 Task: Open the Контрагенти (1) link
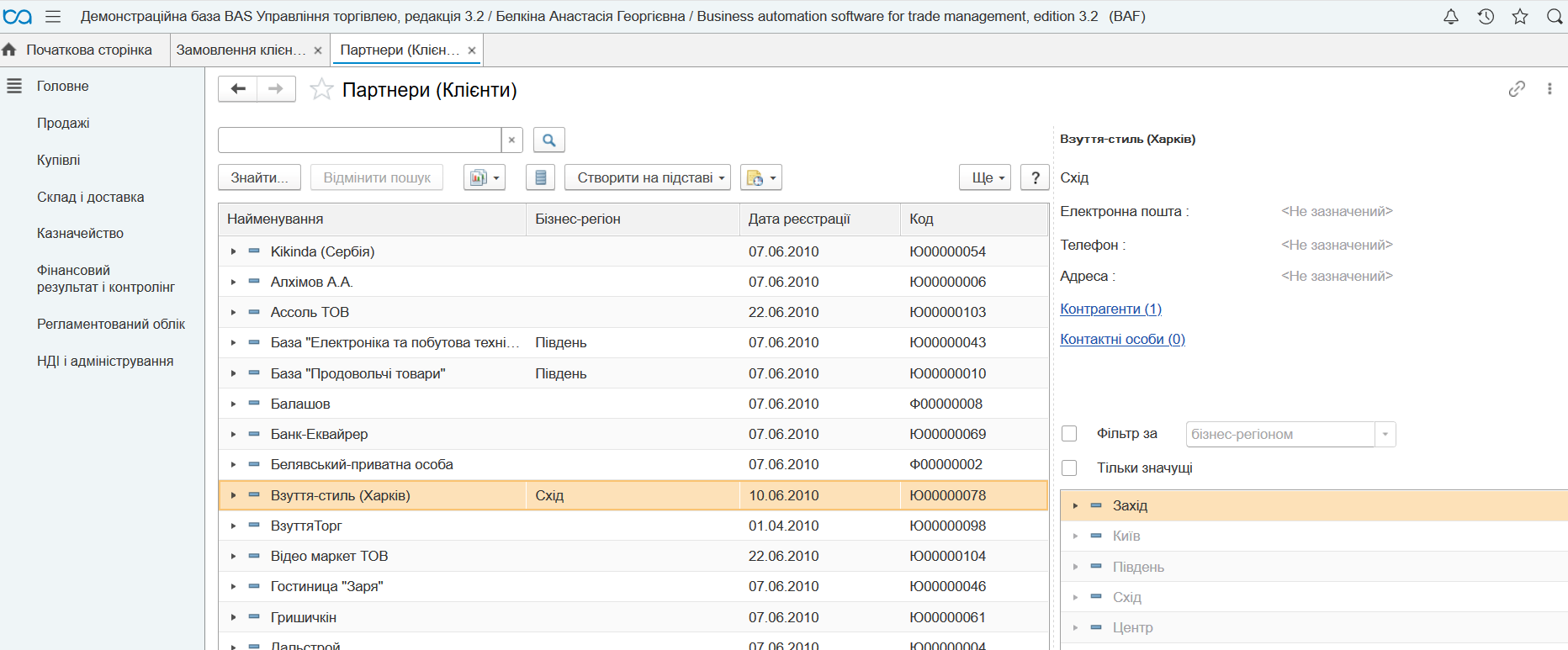tap(1110, 309)
